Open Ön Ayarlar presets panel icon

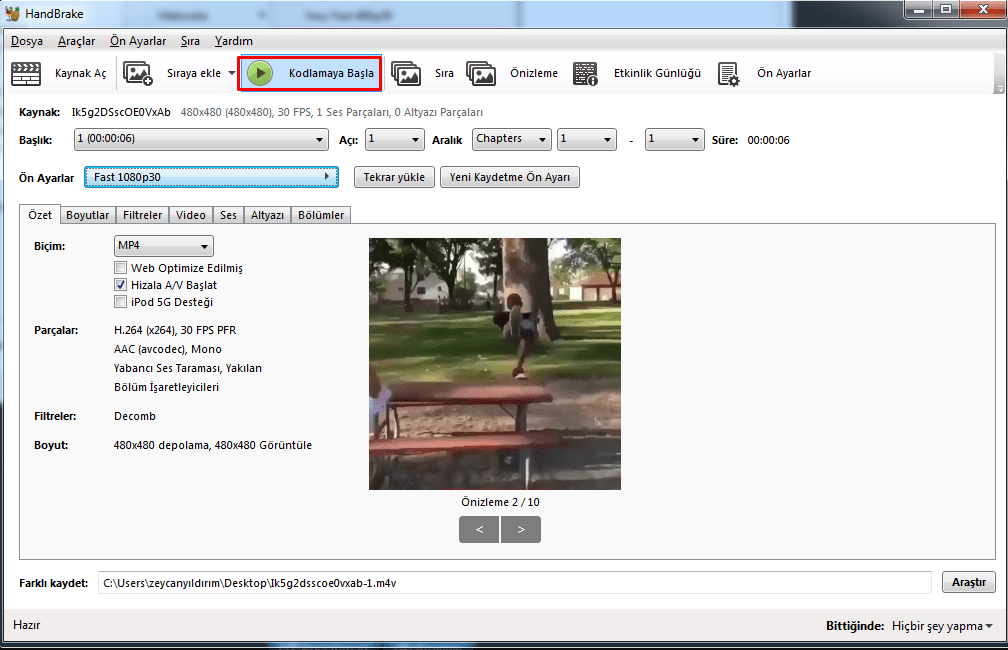pyautogui.click(x=728, y=73)
